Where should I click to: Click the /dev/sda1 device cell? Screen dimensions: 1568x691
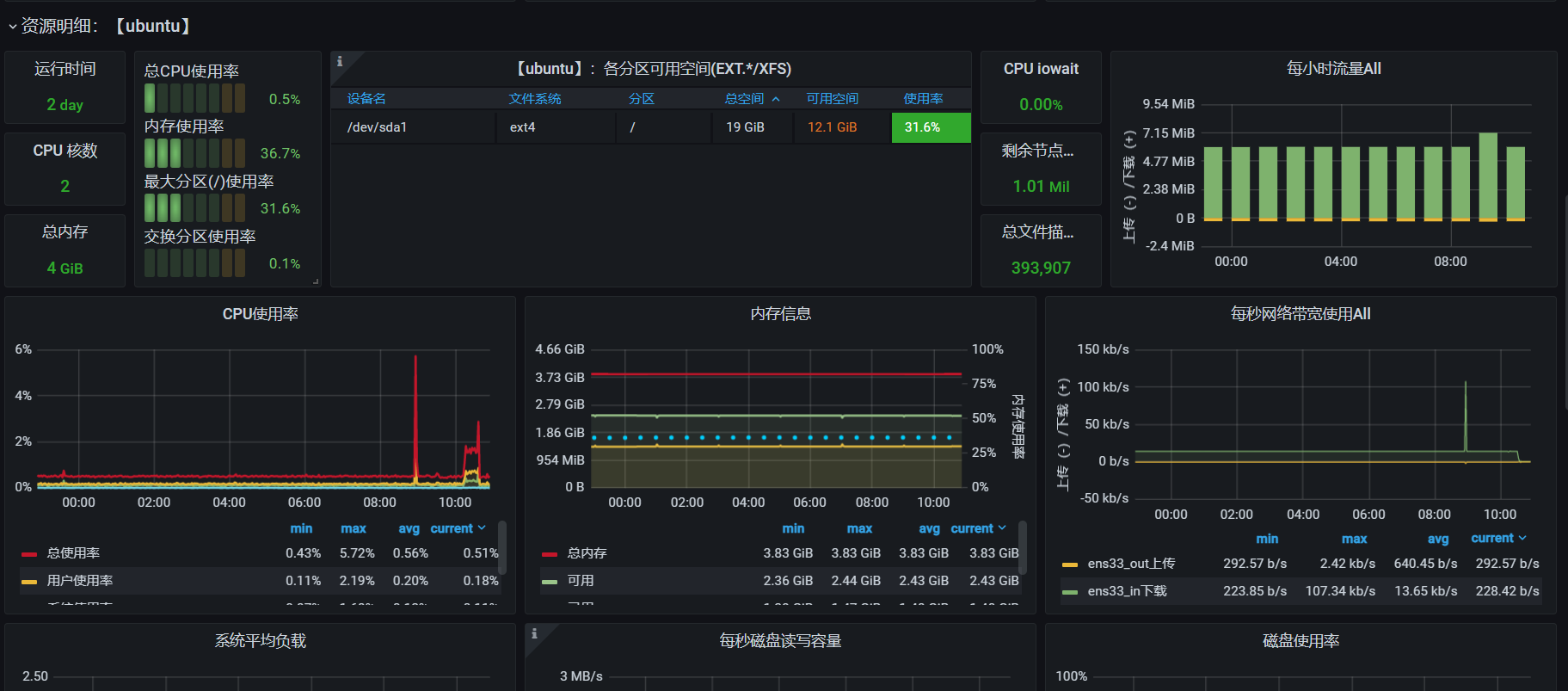click(x=414, y=127)
